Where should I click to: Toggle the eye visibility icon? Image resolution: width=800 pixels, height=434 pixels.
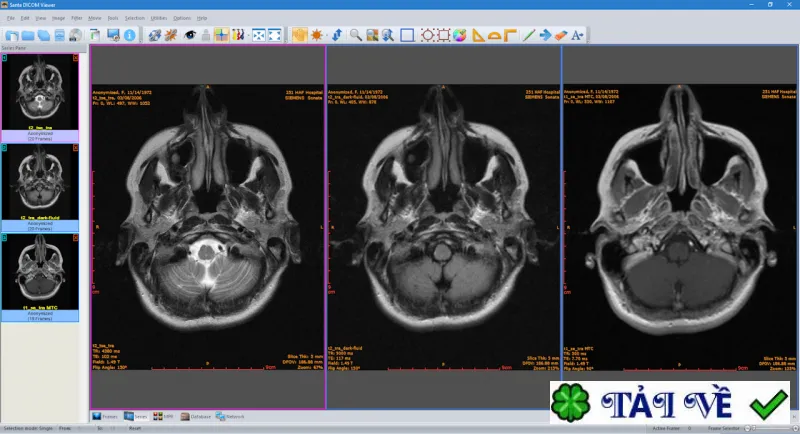click(x=190, y=35)
